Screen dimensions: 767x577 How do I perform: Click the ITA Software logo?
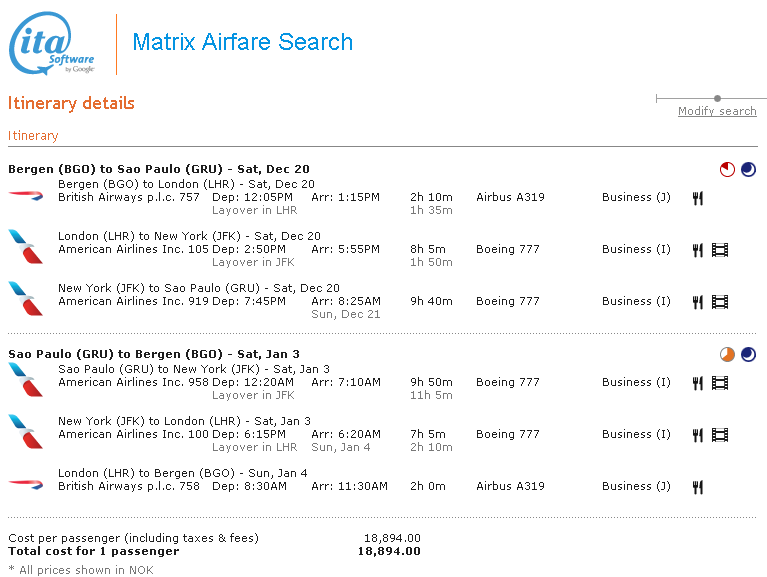coord(53,46)
